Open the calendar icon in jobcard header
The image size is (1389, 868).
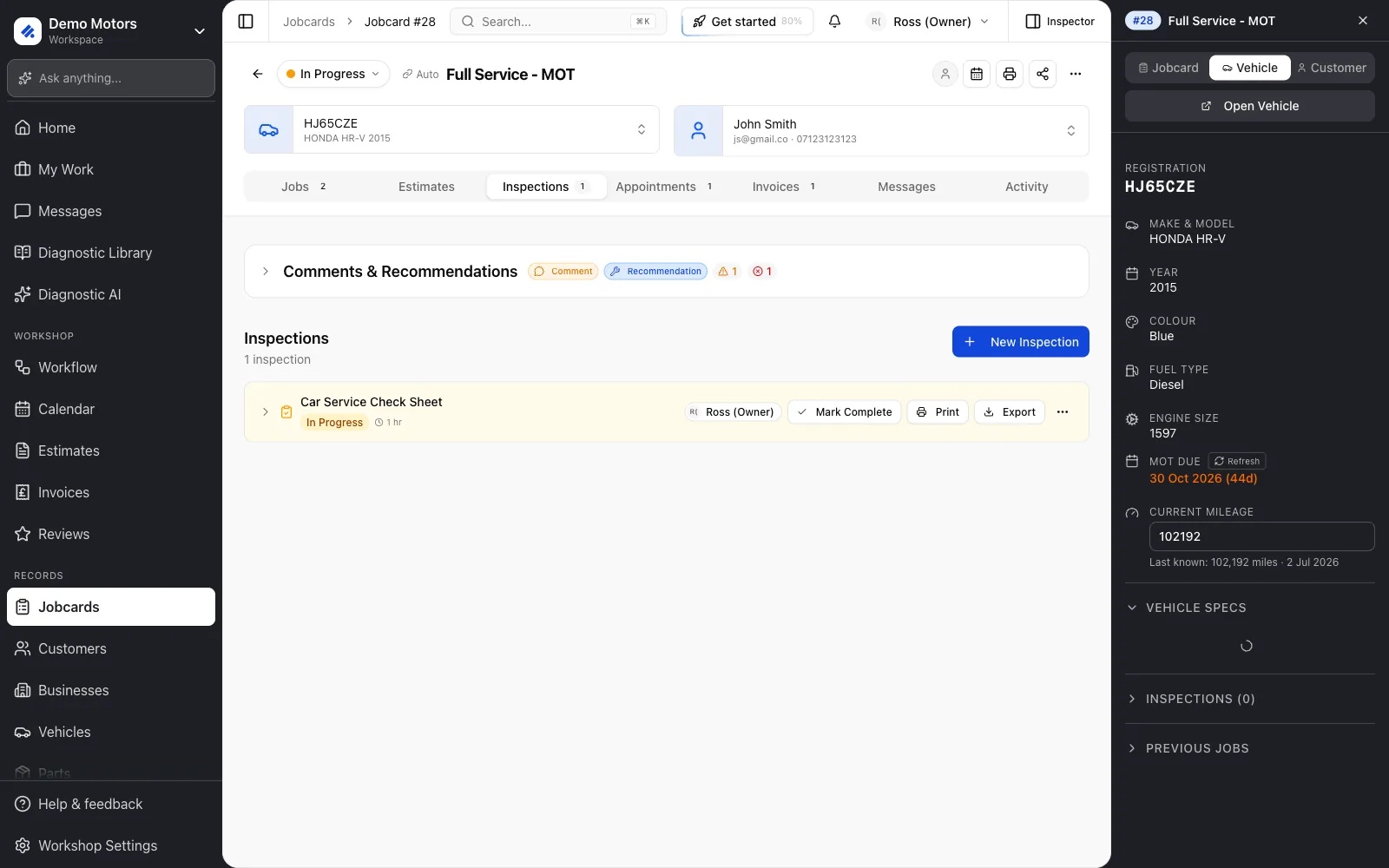coord(977,74)
